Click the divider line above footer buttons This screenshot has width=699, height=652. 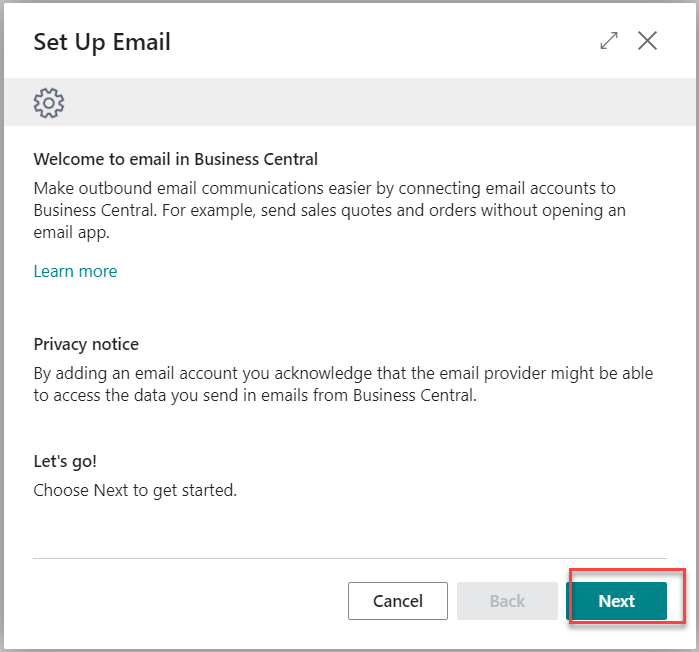pyautogui.click(x=350, y=558)
